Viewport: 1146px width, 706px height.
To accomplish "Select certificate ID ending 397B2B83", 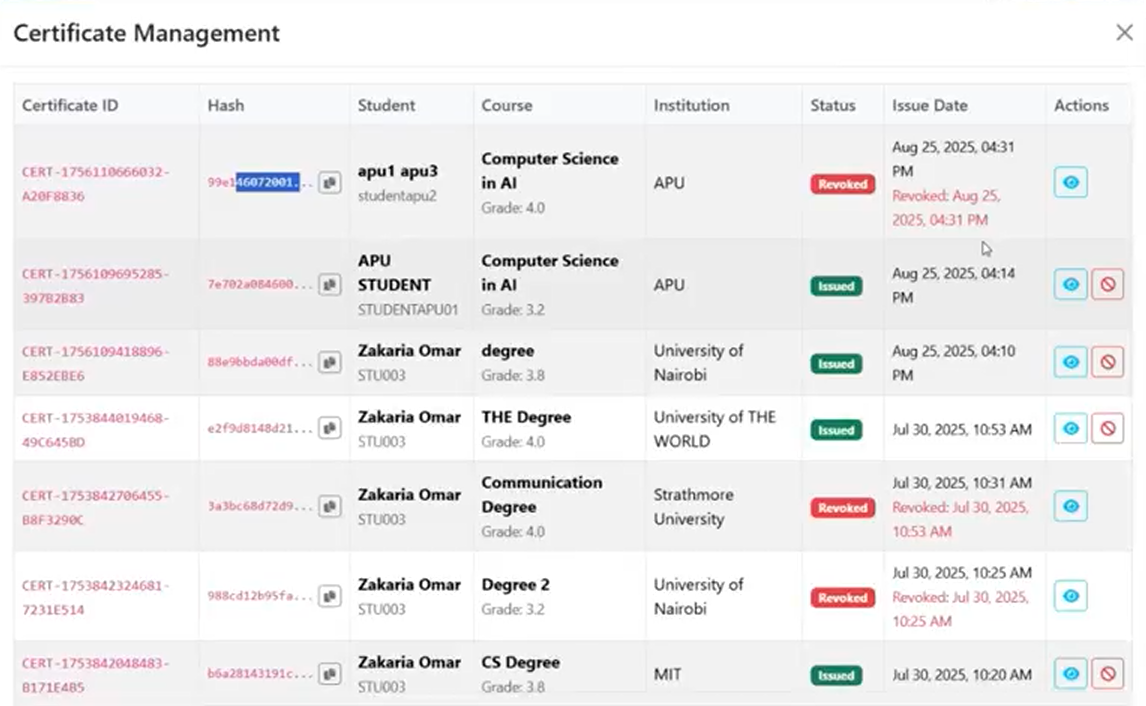I will click(95, 286).
